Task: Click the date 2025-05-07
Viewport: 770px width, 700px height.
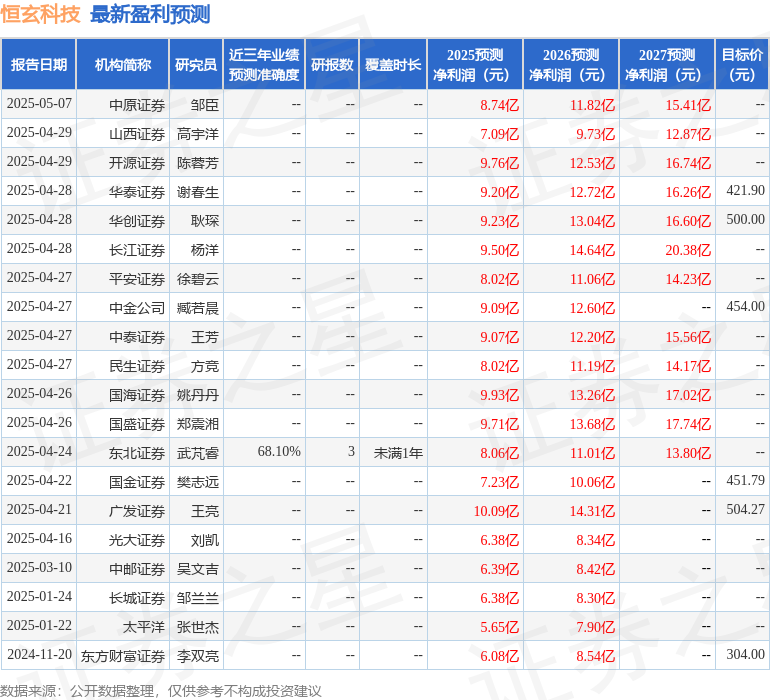Action: [39, 104]
